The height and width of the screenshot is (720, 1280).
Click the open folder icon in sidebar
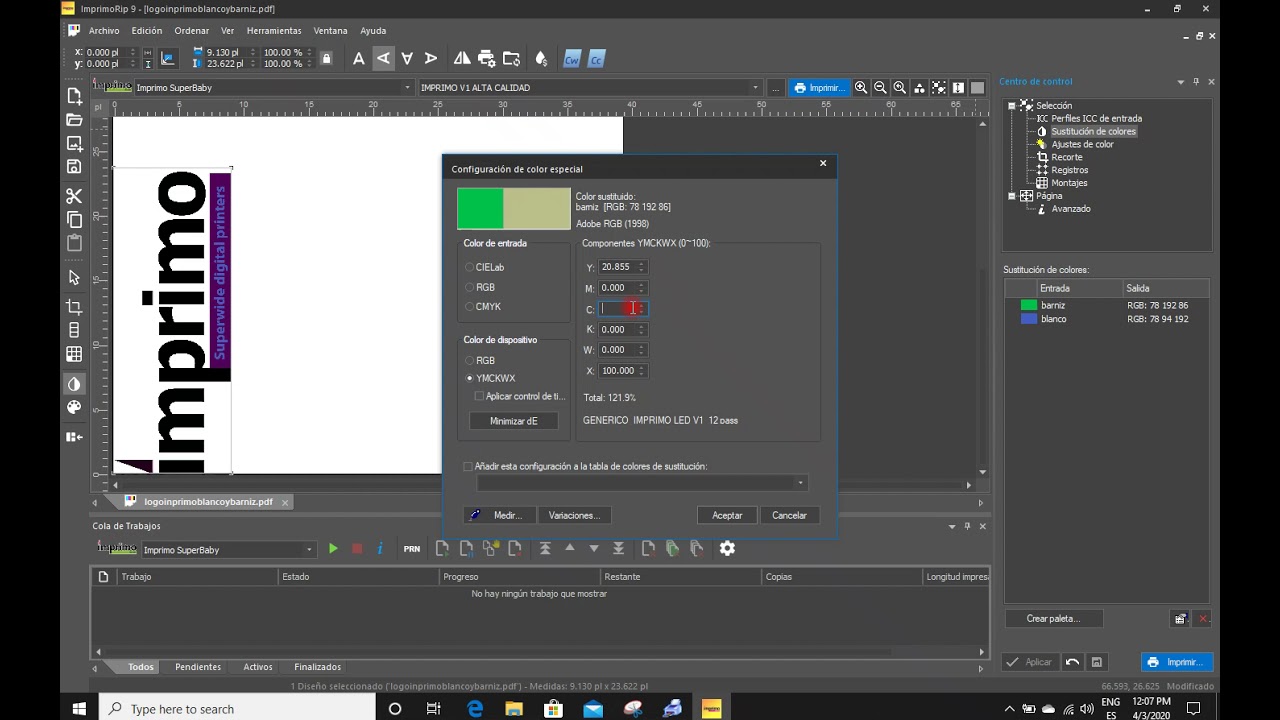pos(74,120)
